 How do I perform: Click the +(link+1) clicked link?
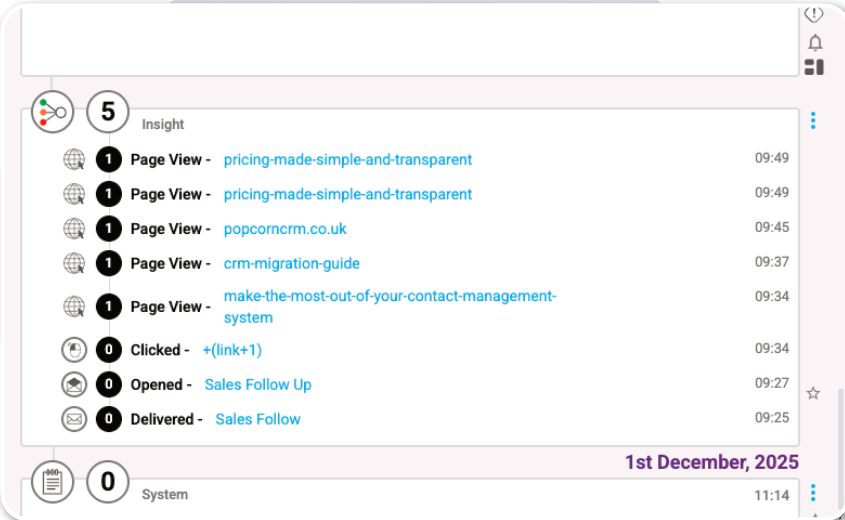click(232, 350)
